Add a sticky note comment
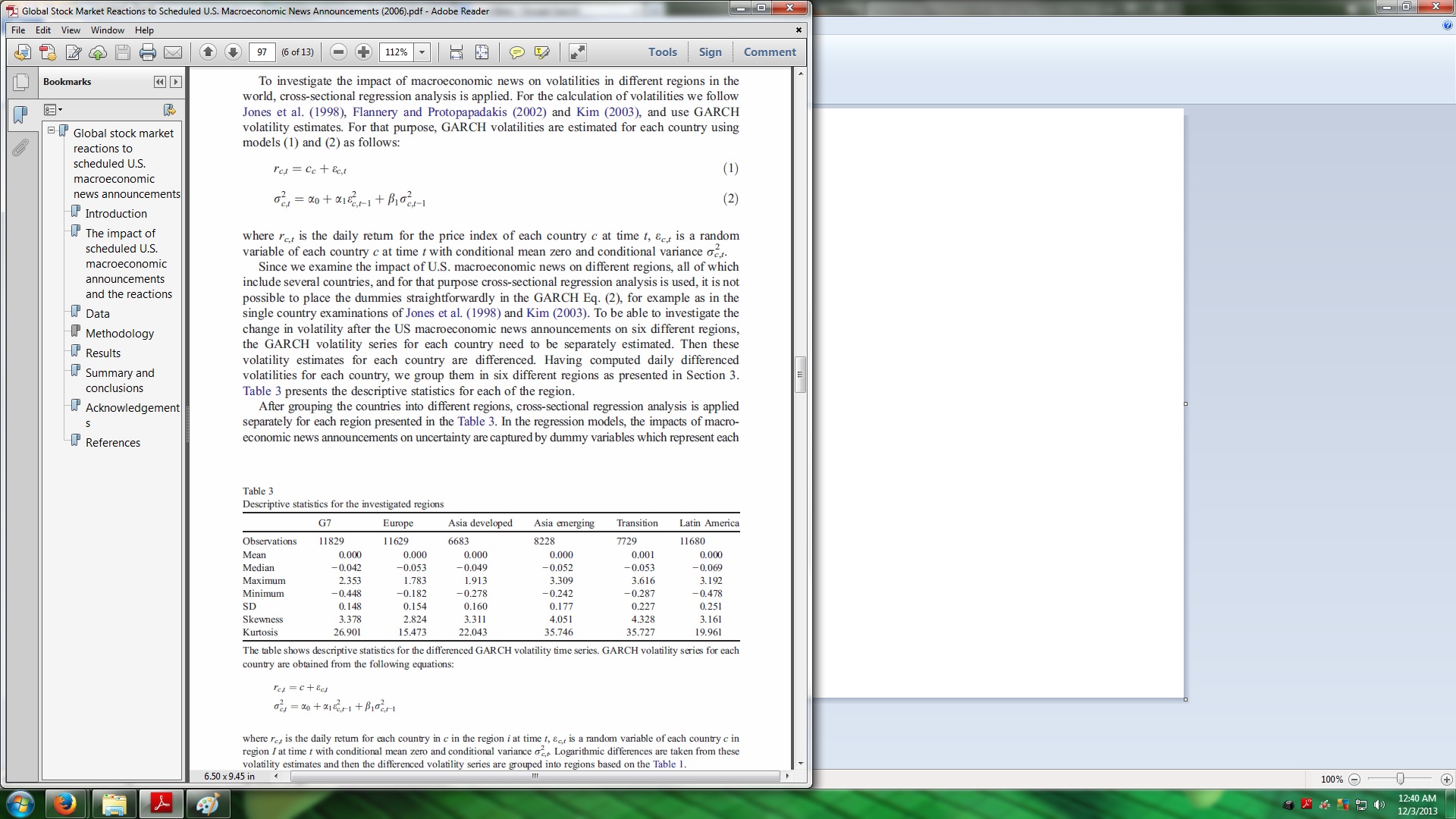Image resolution: width=1456 pixels, height=819 pixels. (x=516, y=52)
